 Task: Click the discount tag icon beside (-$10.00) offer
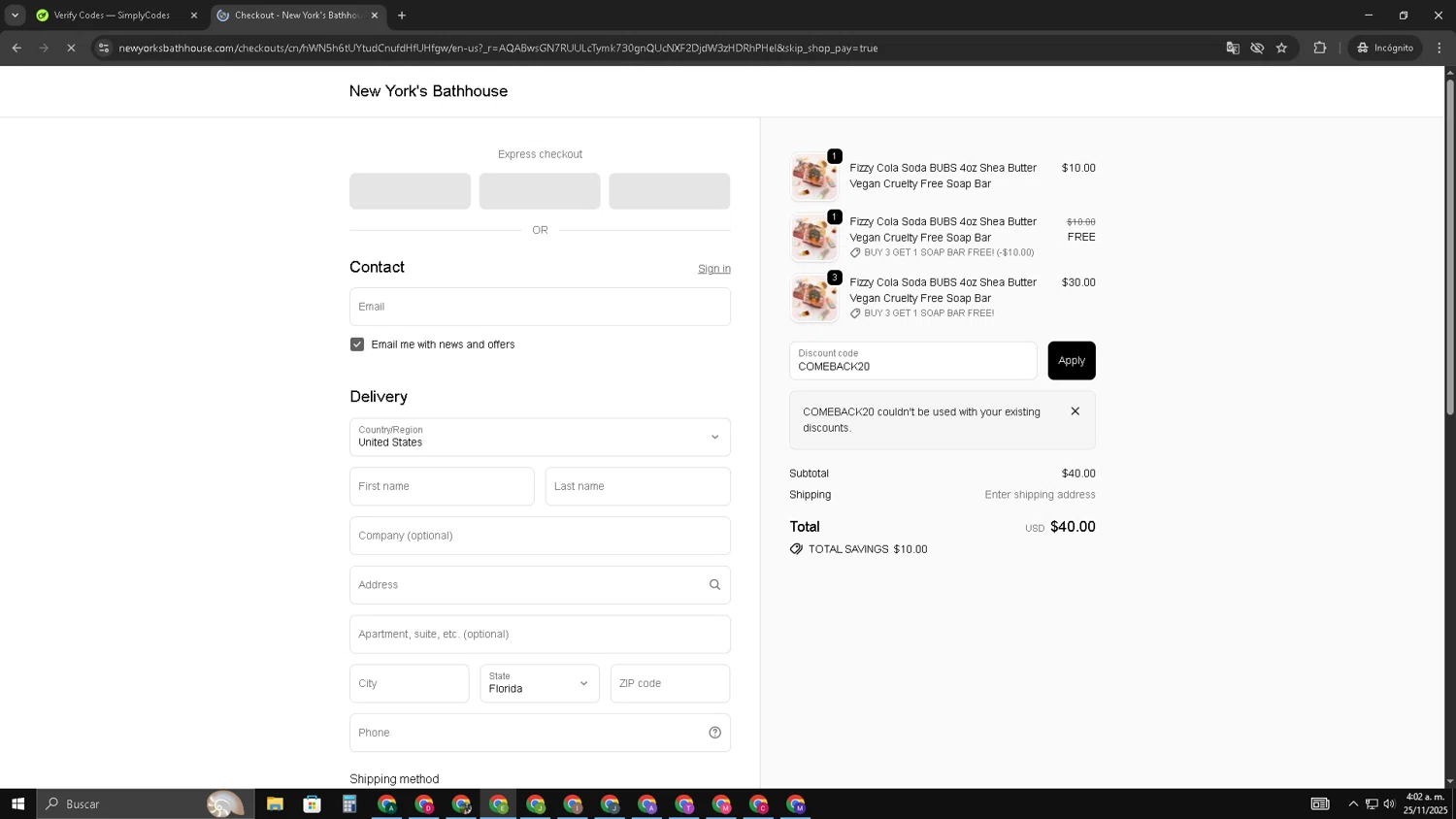(855, 253)
